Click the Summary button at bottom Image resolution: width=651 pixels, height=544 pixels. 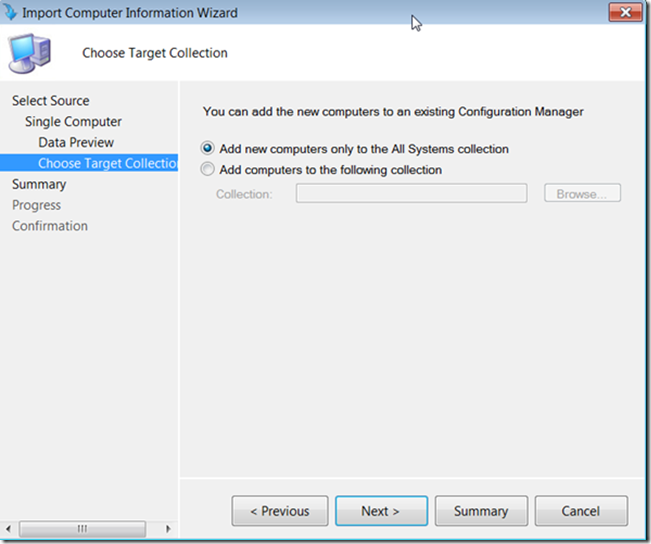(481, 511)
